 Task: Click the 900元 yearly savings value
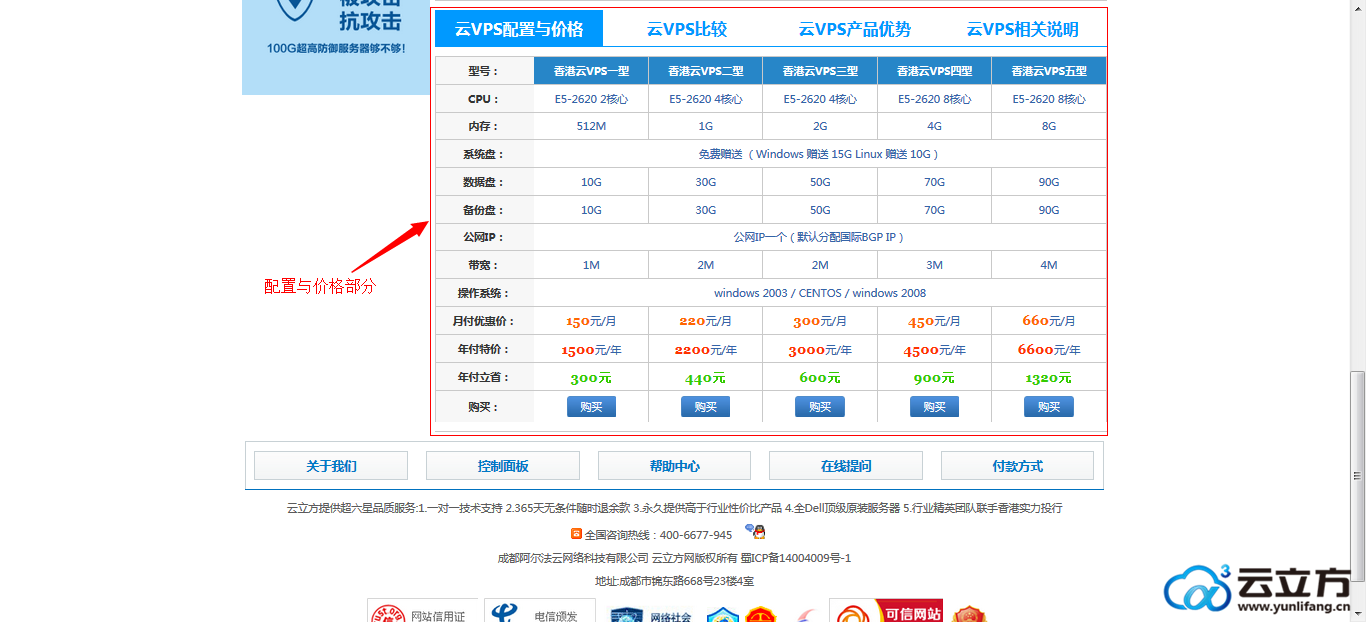(x=934, y=378)
